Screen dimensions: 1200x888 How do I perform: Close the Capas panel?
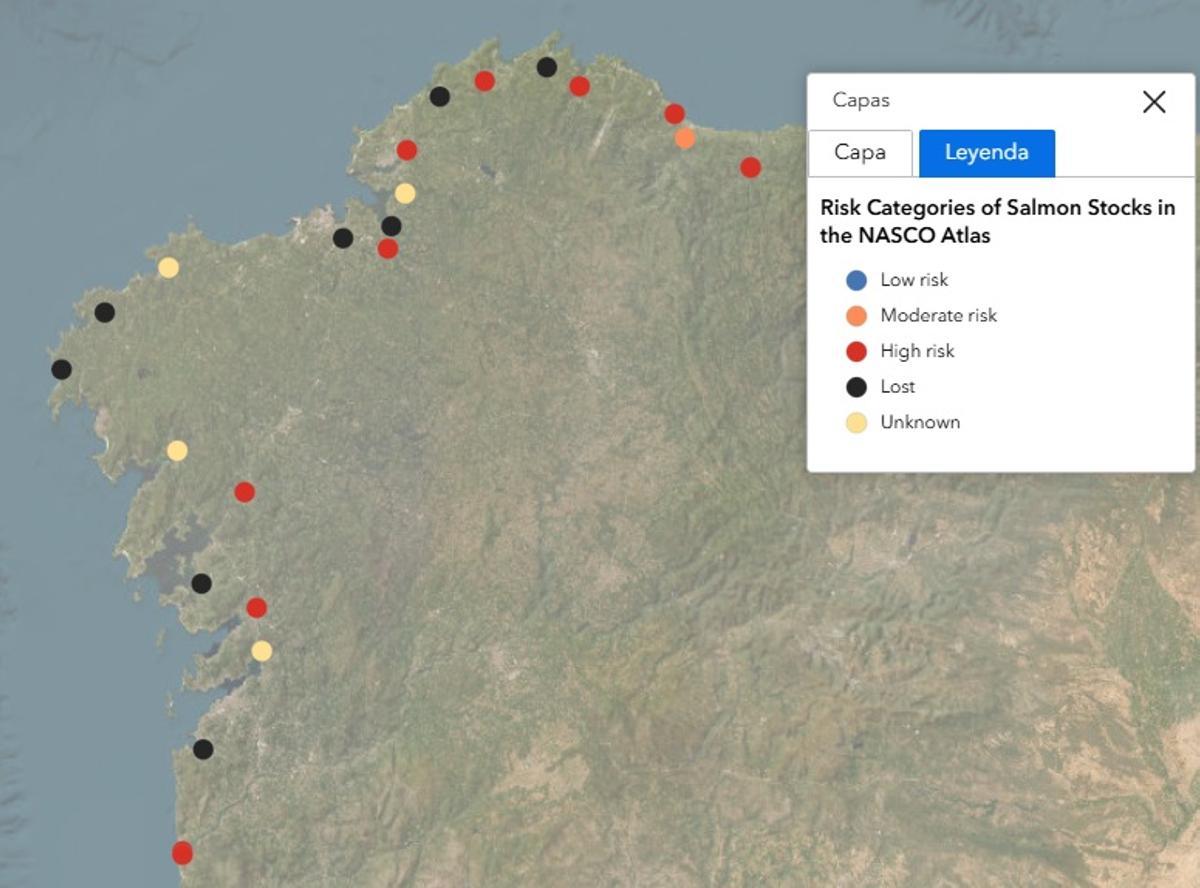(x=1154, y=102)
